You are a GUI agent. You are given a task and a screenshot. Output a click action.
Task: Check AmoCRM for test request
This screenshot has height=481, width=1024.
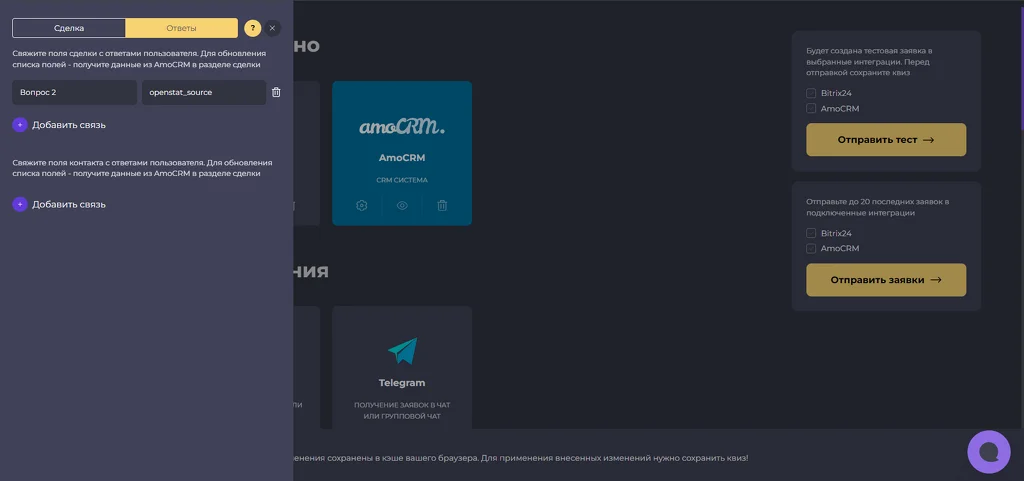pos(811,108)
